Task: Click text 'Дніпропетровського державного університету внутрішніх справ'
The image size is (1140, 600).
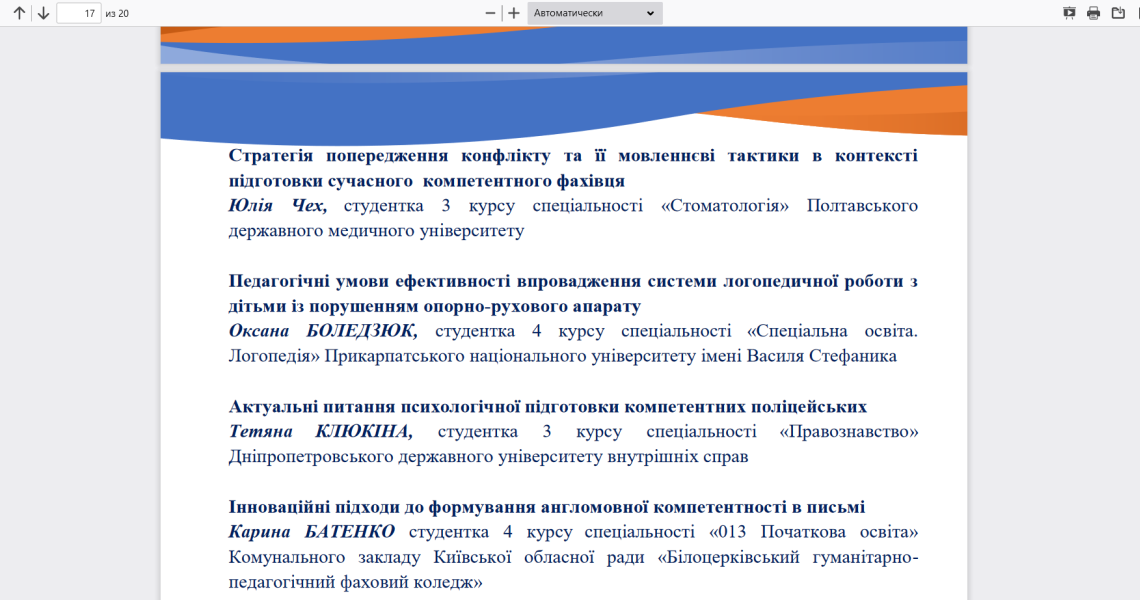Action: pos(489,457)
